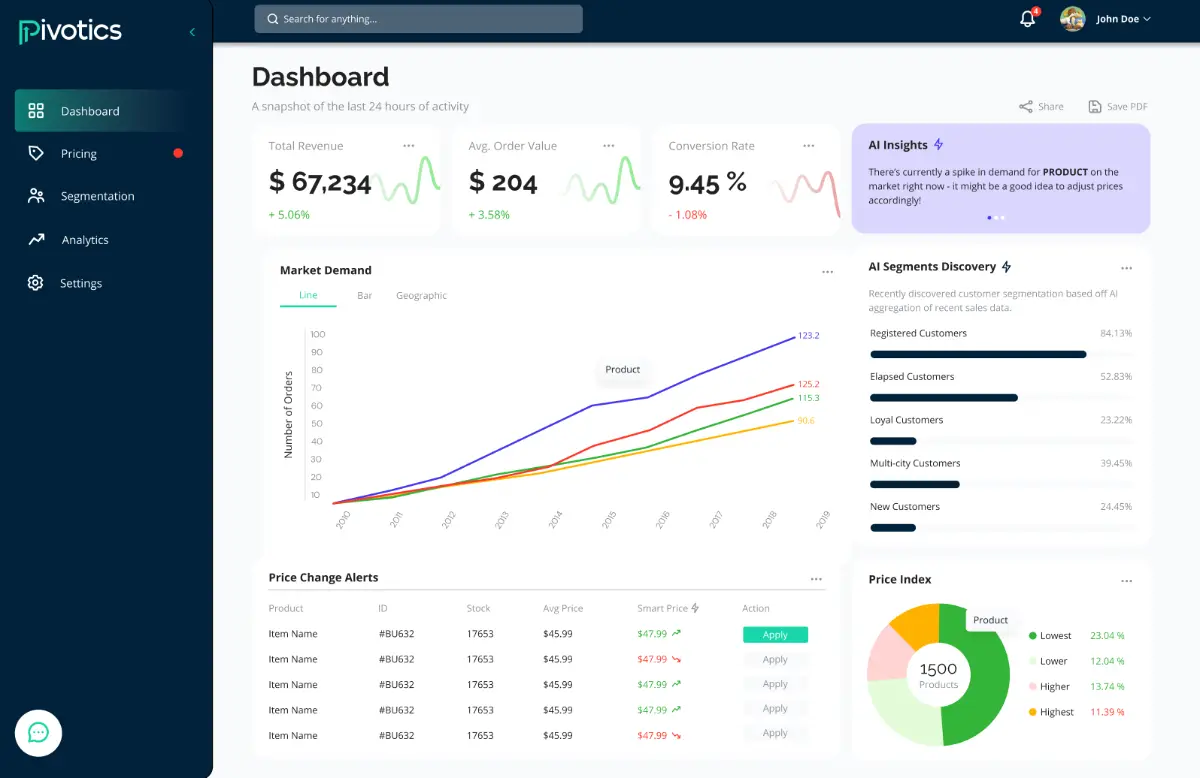Screen dimensions: 1200x778
Task: Open the Analytics sidebar item
Action: tap(85, 240)
